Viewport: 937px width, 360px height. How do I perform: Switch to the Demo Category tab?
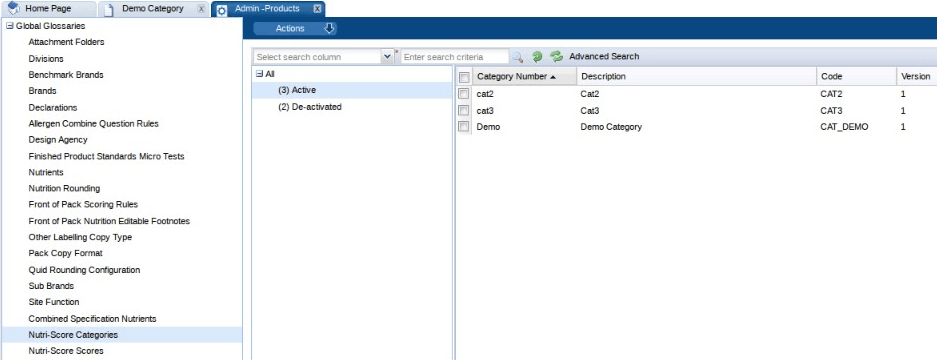[x=152, y=9]
